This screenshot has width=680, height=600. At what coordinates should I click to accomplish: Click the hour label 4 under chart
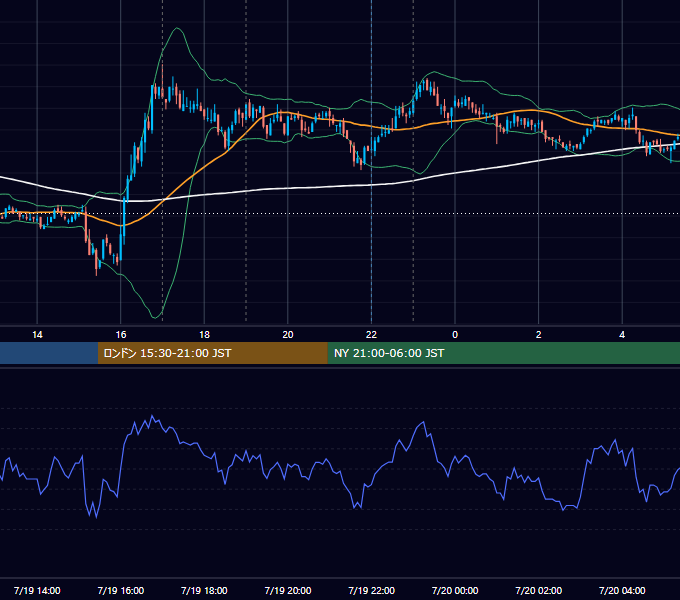[x=622, y=335]
